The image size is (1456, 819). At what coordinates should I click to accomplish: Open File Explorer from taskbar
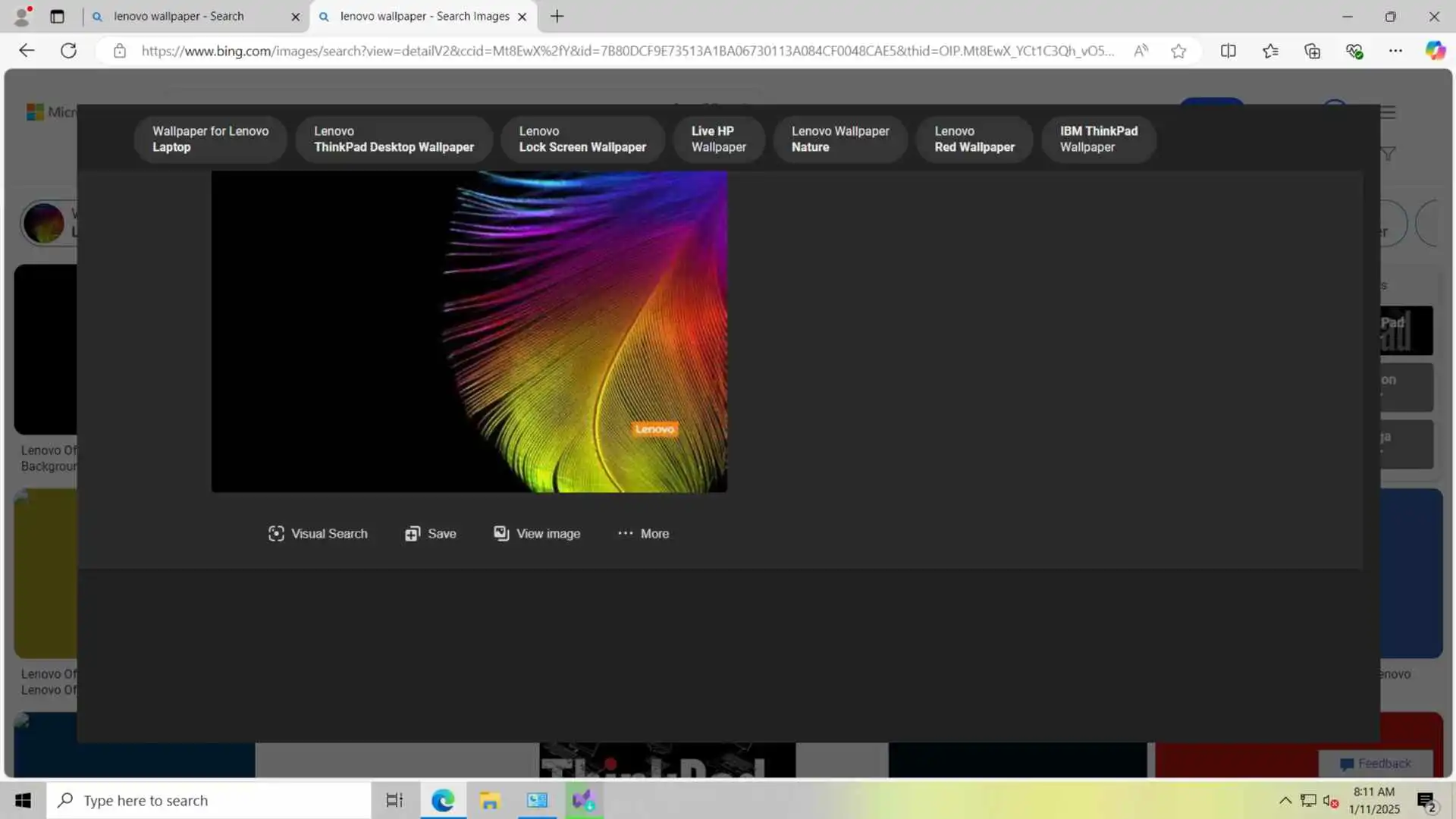490,800
